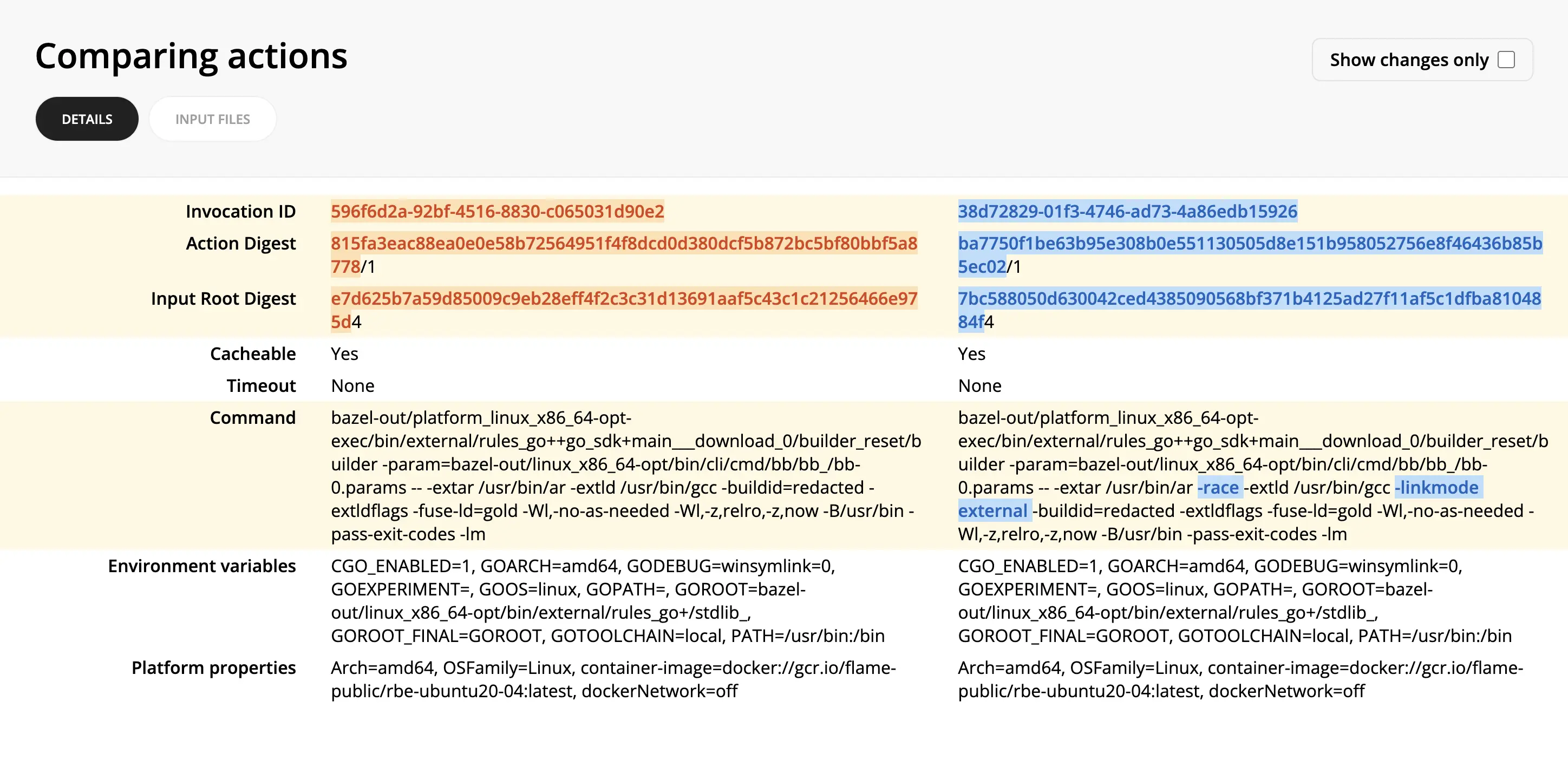
Task: Click the Environment variables label
Action: tap(201, 566)
